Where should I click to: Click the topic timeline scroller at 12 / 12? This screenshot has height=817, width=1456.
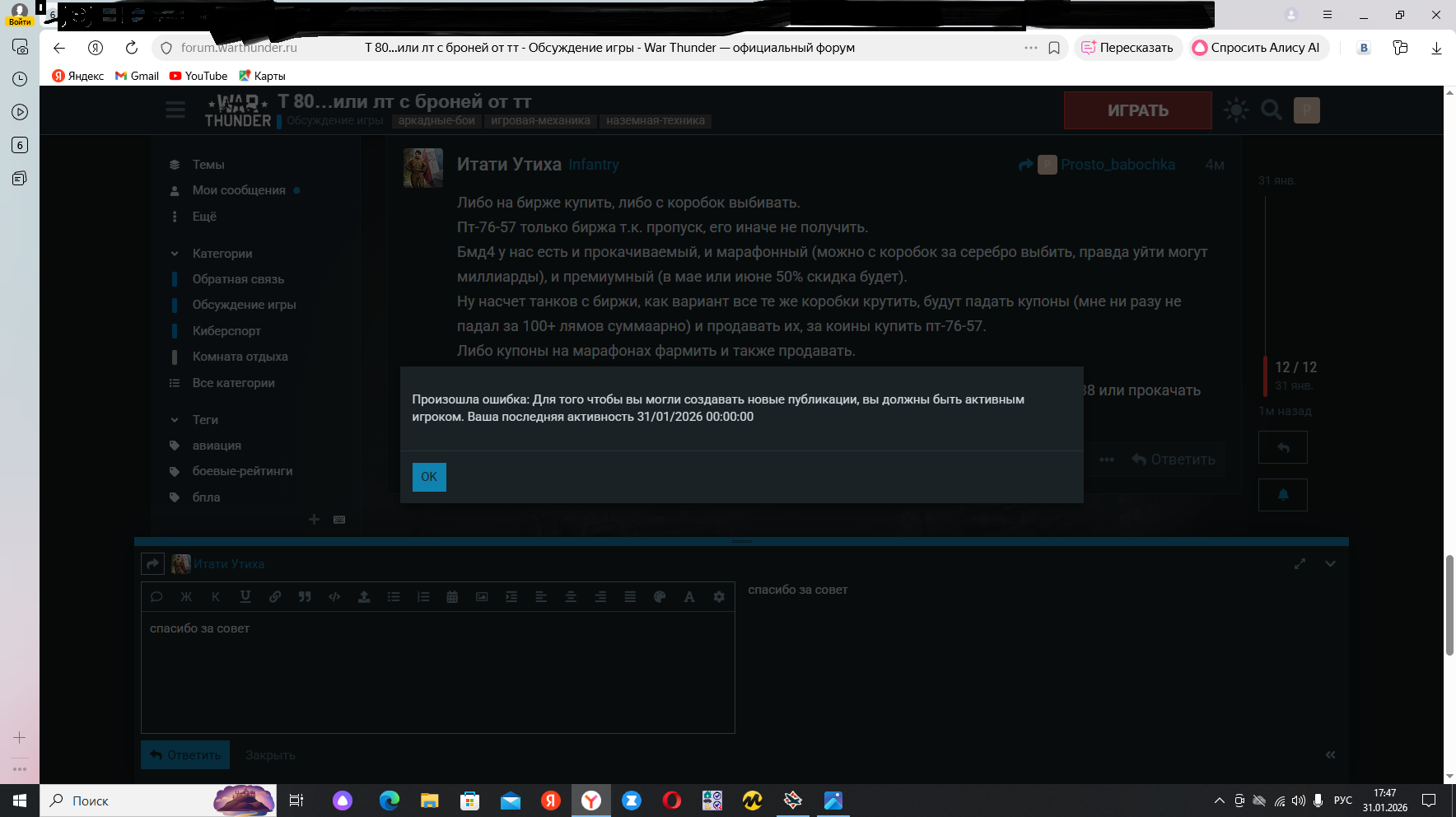pyautogui.click(x=1295, y=367)
